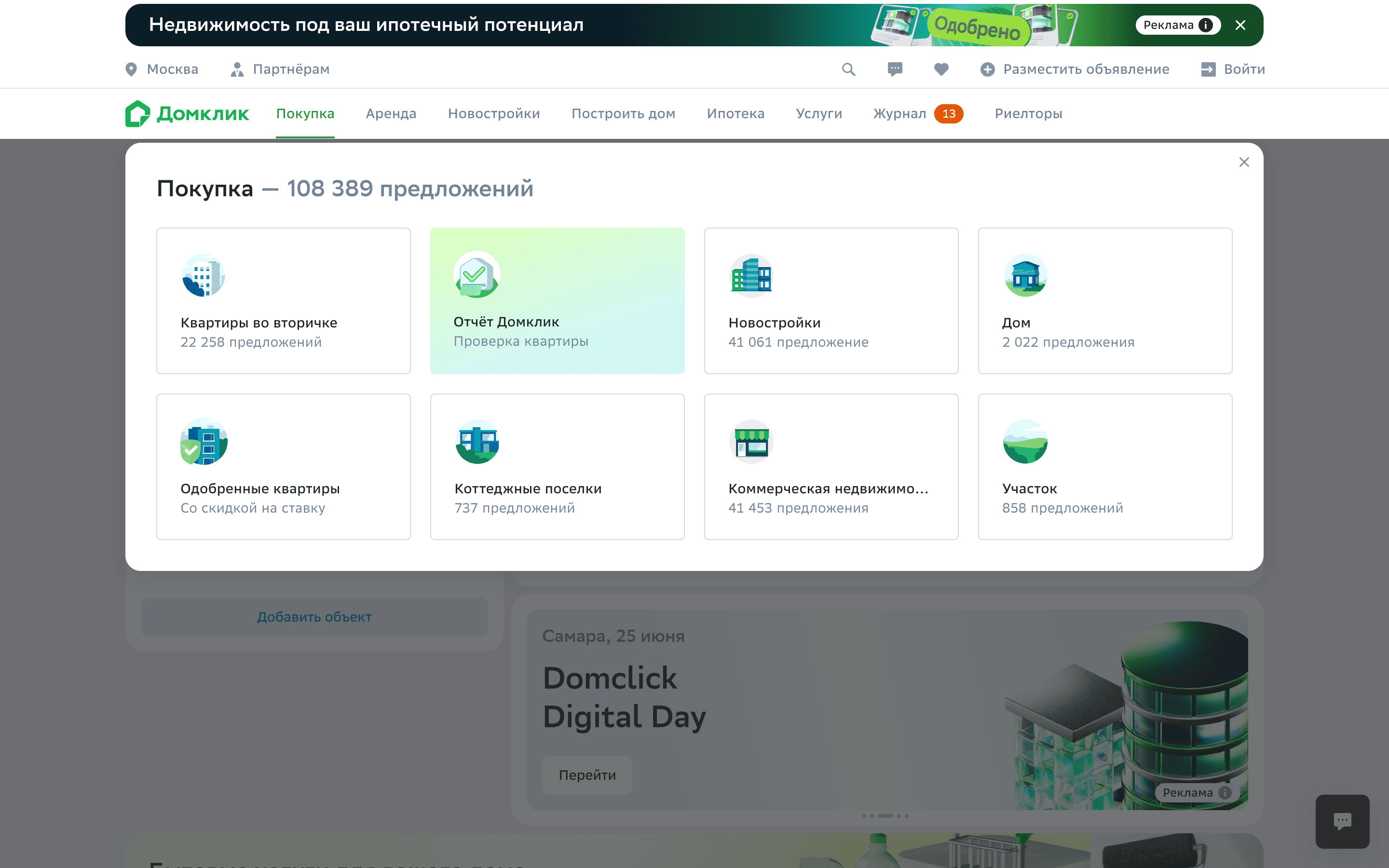Open Дом card title
The height and width of the screenshot is (868, 1389).
tap(1016, 323)
